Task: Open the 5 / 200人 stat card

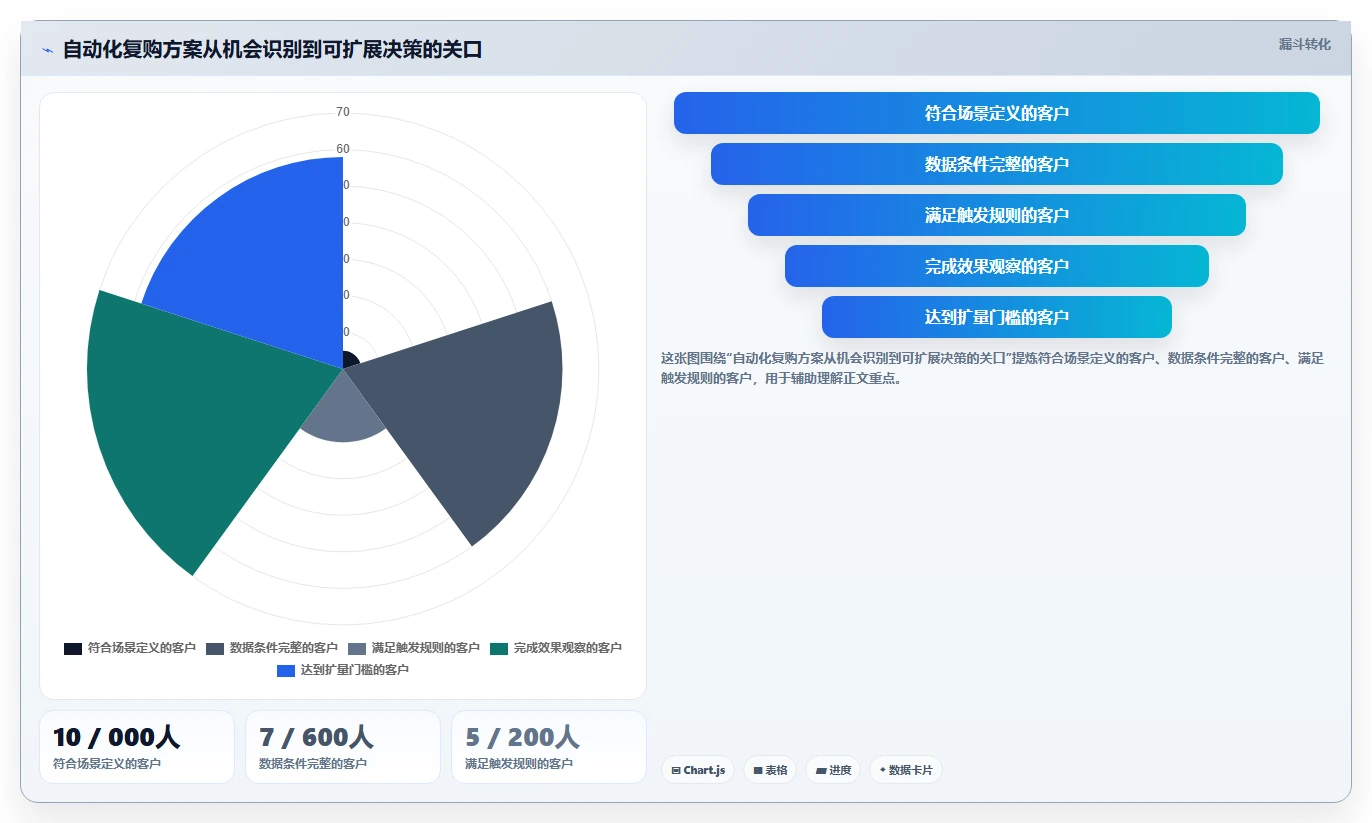Action: (x=549, y=747)
